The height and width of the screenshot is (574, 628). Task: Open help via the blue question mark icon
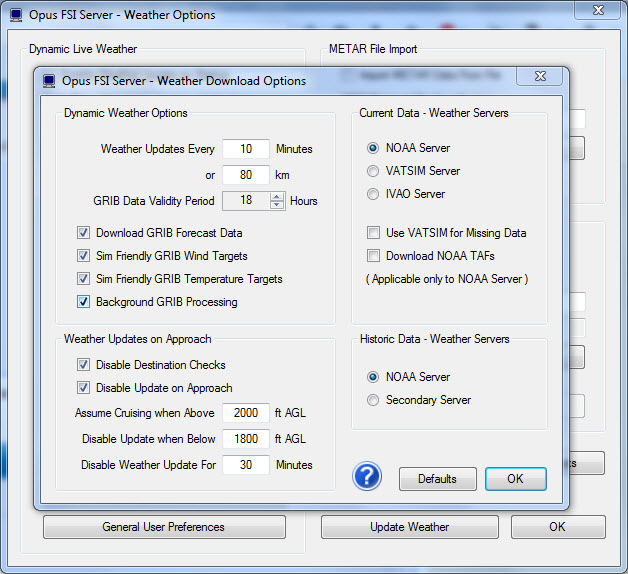pyautogui.click(x=367, y=476)
